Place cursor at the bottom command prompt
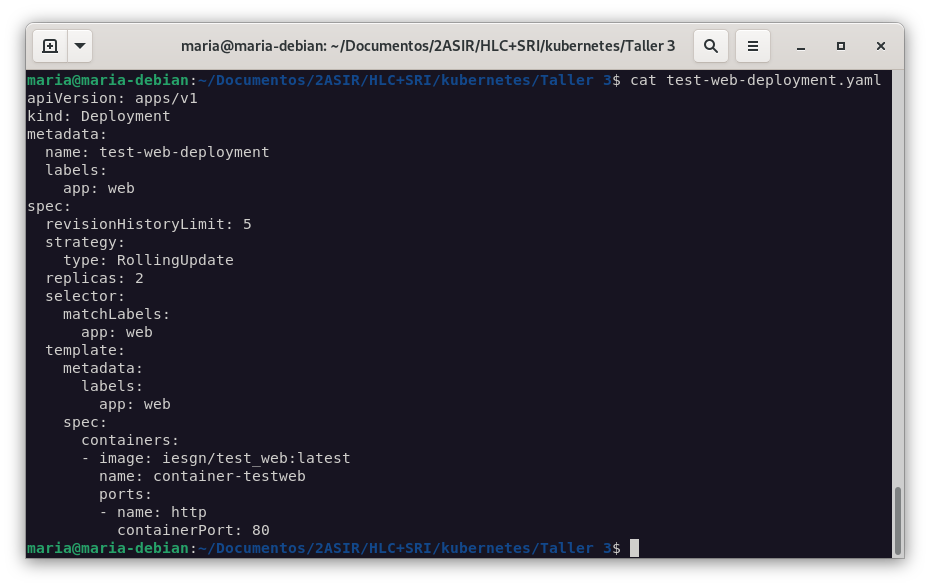Image resolution: width=930 pixels, height=587 pixels. [x=634, y=548]
